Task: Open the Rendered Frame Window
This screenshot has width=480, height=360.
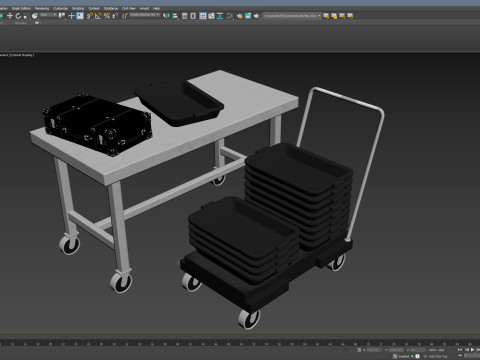Action: tap(248, 16)
